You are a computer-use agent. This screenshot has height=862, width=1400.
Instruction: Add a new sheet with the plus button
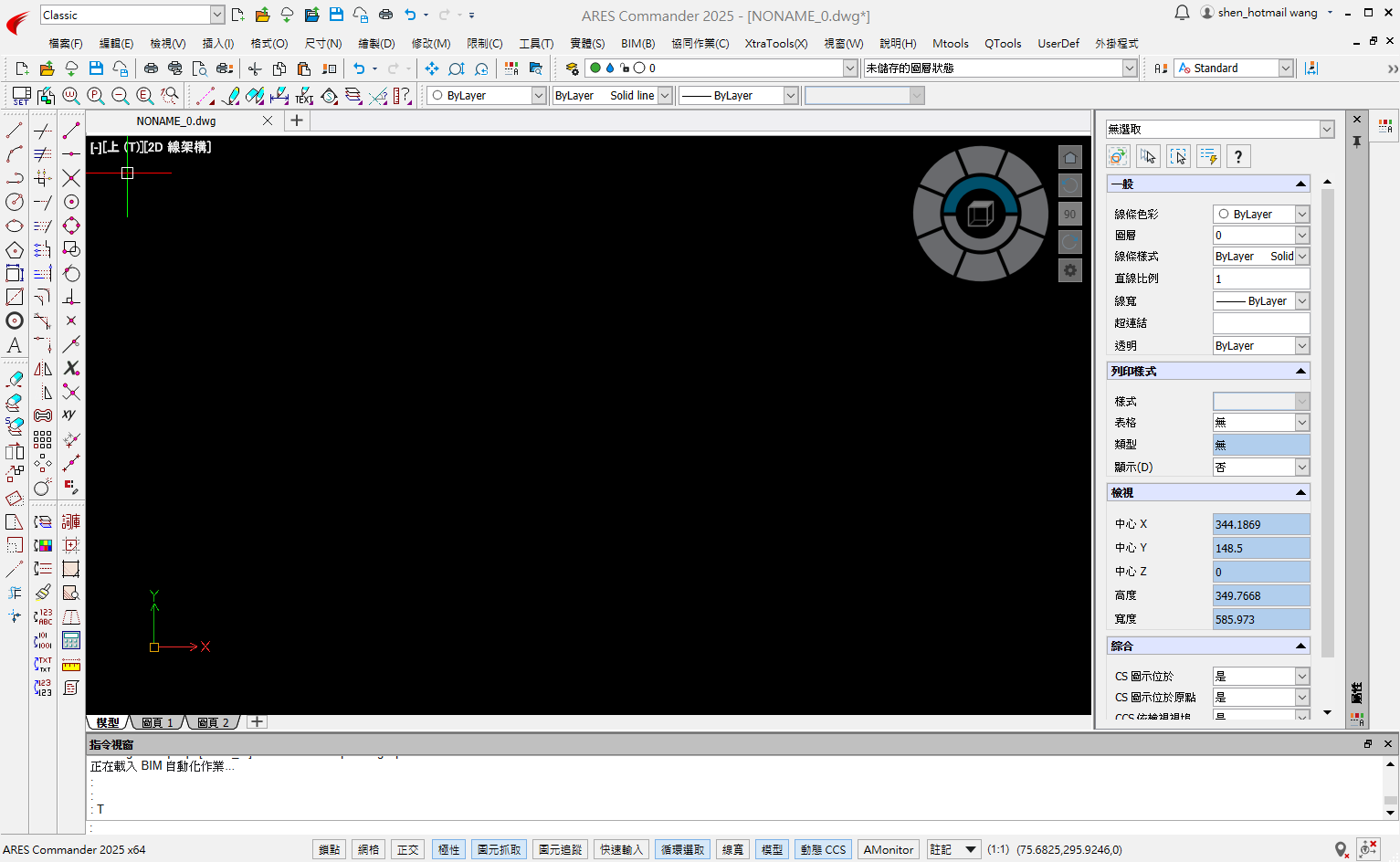[258, 721]
